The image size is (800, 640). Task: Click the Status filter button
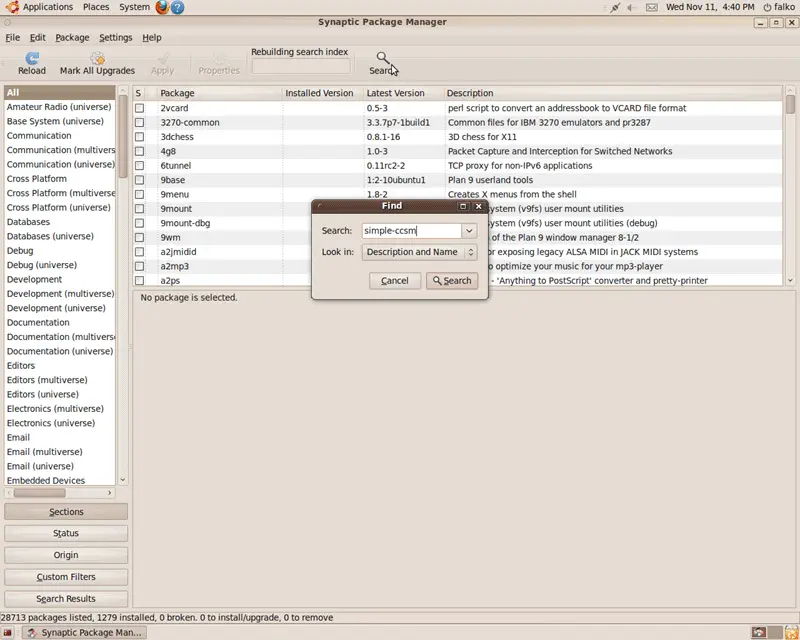coord(66,533)
